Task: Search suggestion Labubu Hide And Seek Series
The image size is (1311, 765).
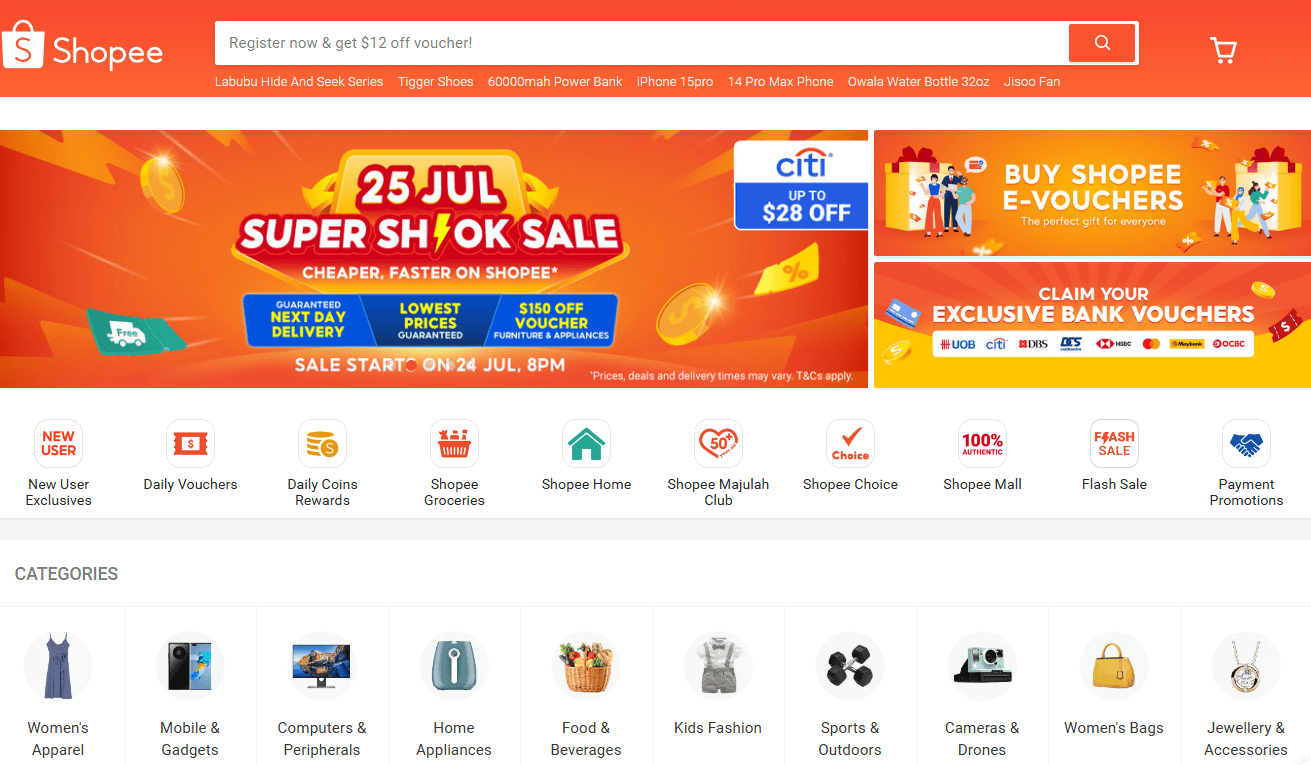Action: 299,82
